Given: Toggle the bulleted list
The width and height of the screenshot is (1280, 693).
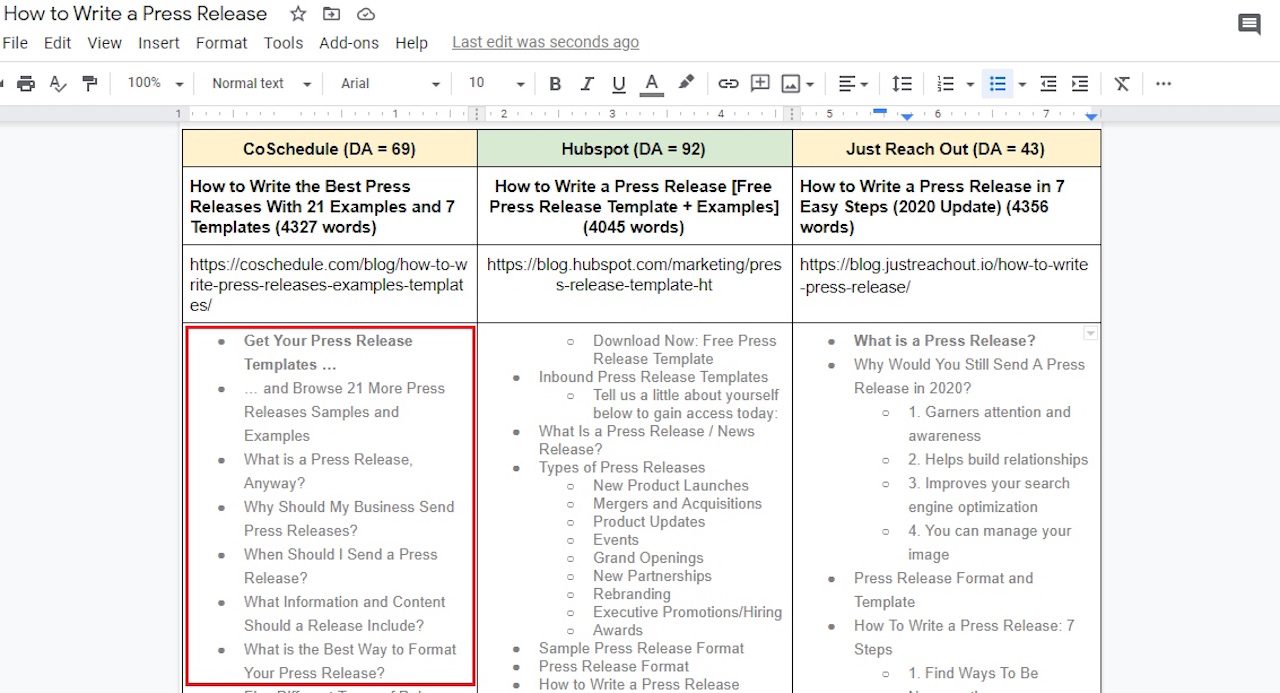Looking at the screenshot, I should (x=997, y=84).
